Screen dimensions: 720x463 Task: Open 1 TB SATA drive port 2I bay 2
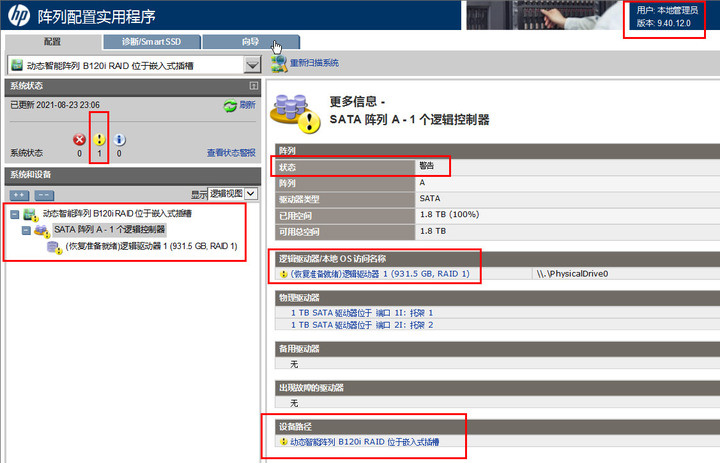(362, 325)
